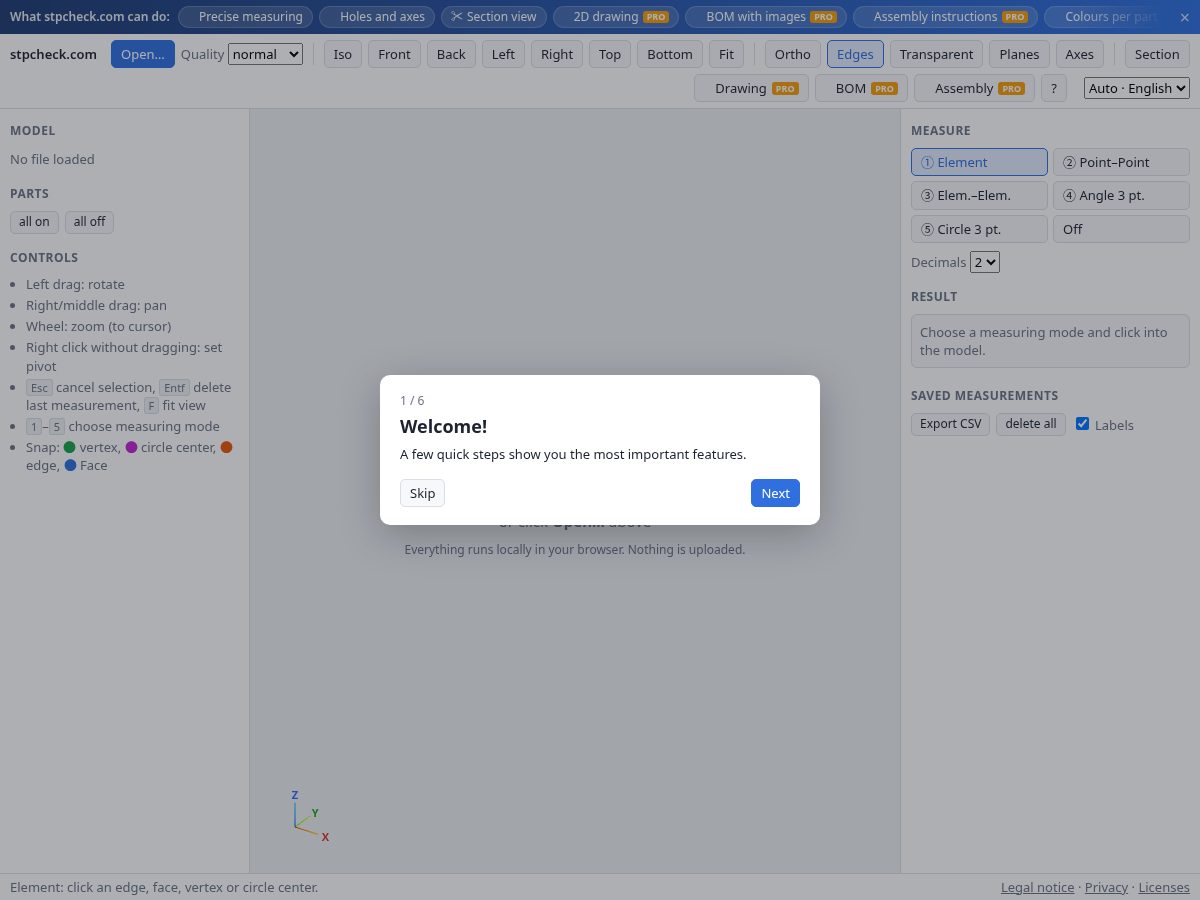Open the Drawing PRO feature

click(x=751, y=88)
